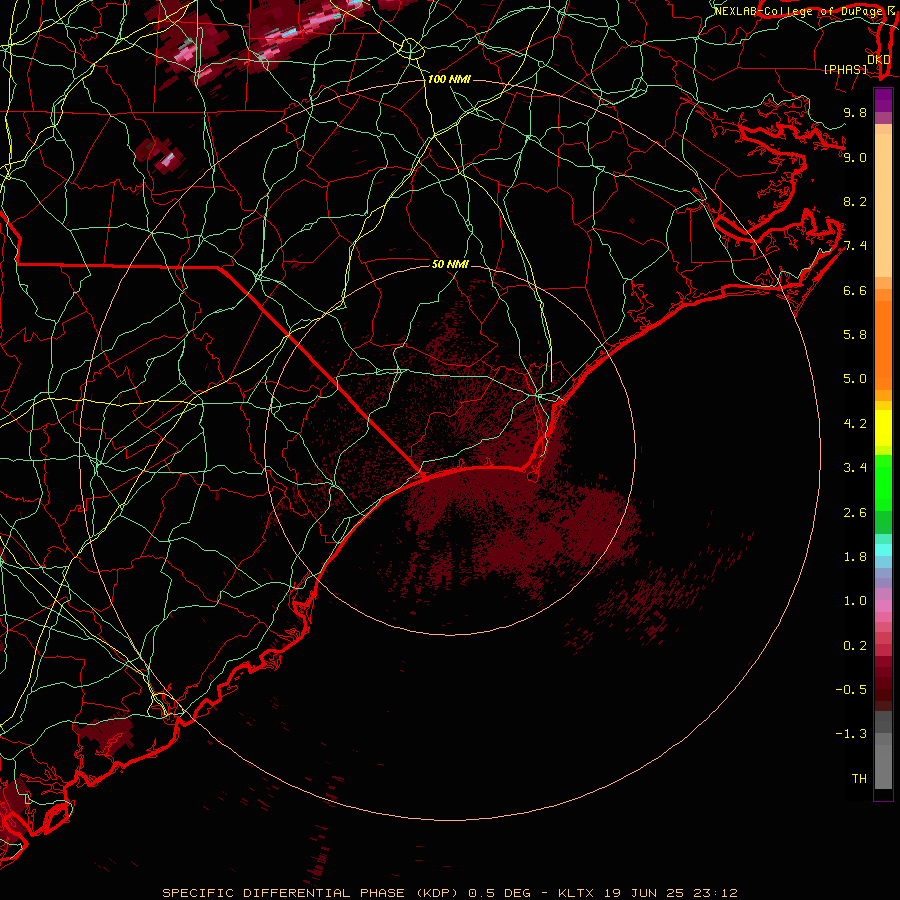900x900 pixels.
Task: Click the 7.4 scale value
Action: coord(855,246)
